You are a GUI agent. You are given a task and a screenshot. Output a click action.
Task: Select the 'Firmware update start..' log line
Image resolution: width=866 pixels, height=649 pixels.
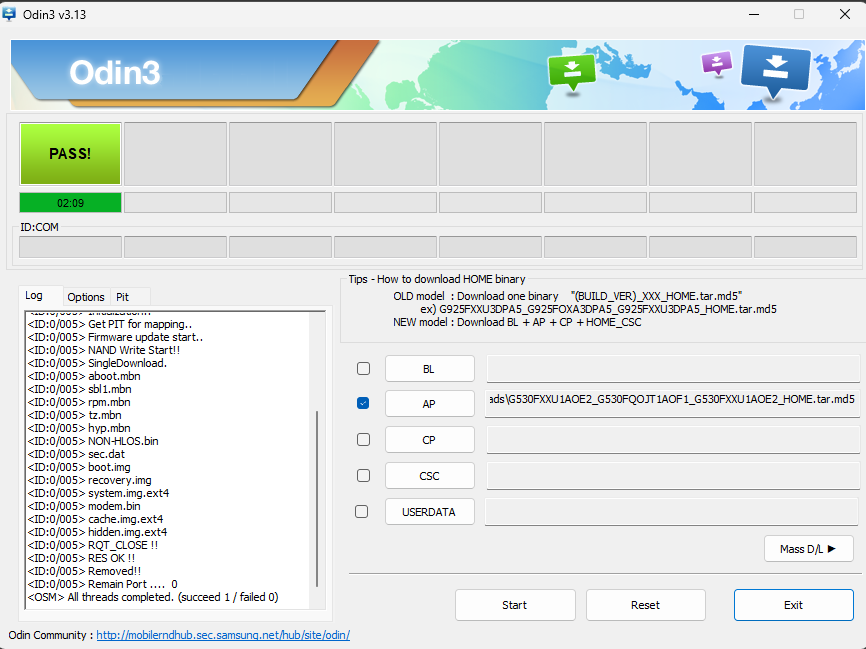pos(115,337)
